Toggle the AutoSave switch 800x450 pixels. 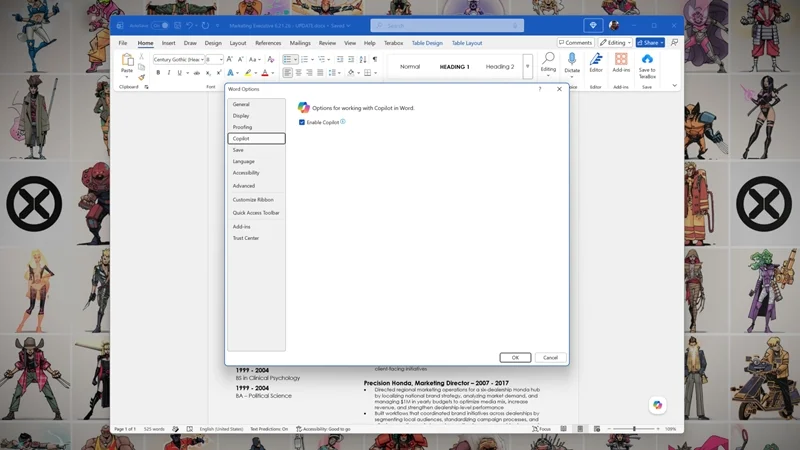(160, 26)
